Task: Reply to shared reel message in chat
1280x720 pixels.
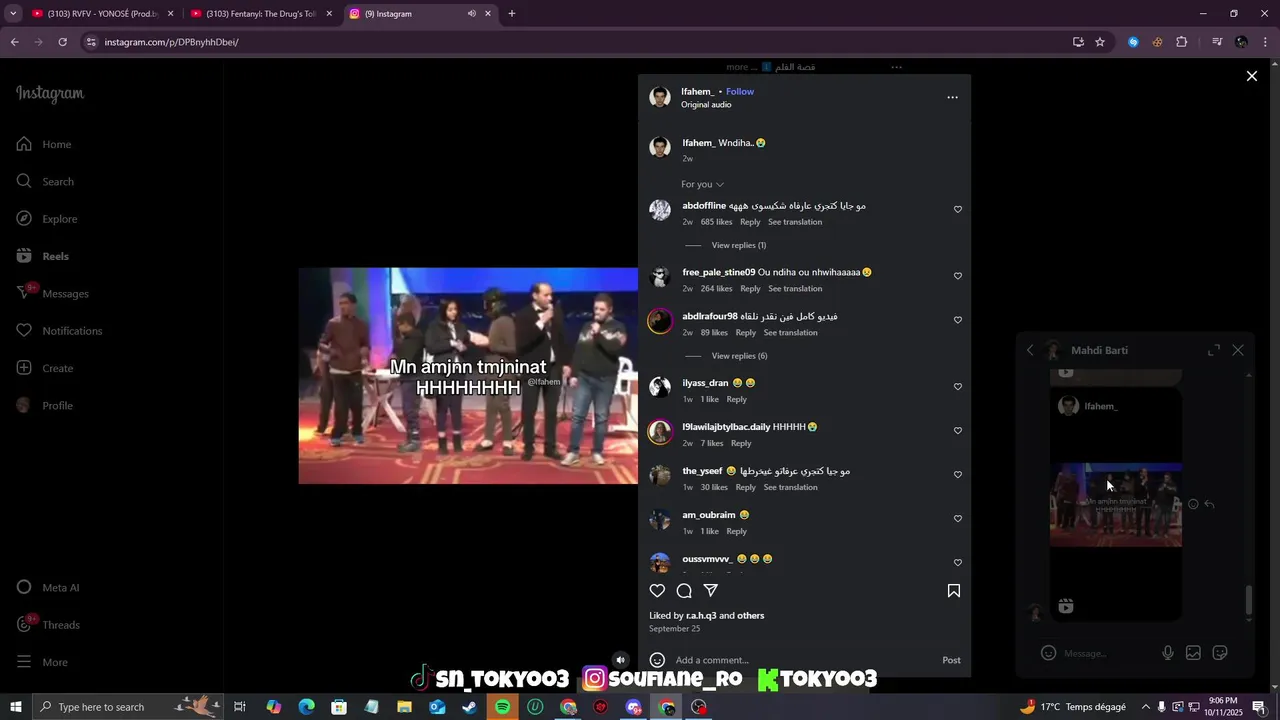Action: coord(1209,505)
